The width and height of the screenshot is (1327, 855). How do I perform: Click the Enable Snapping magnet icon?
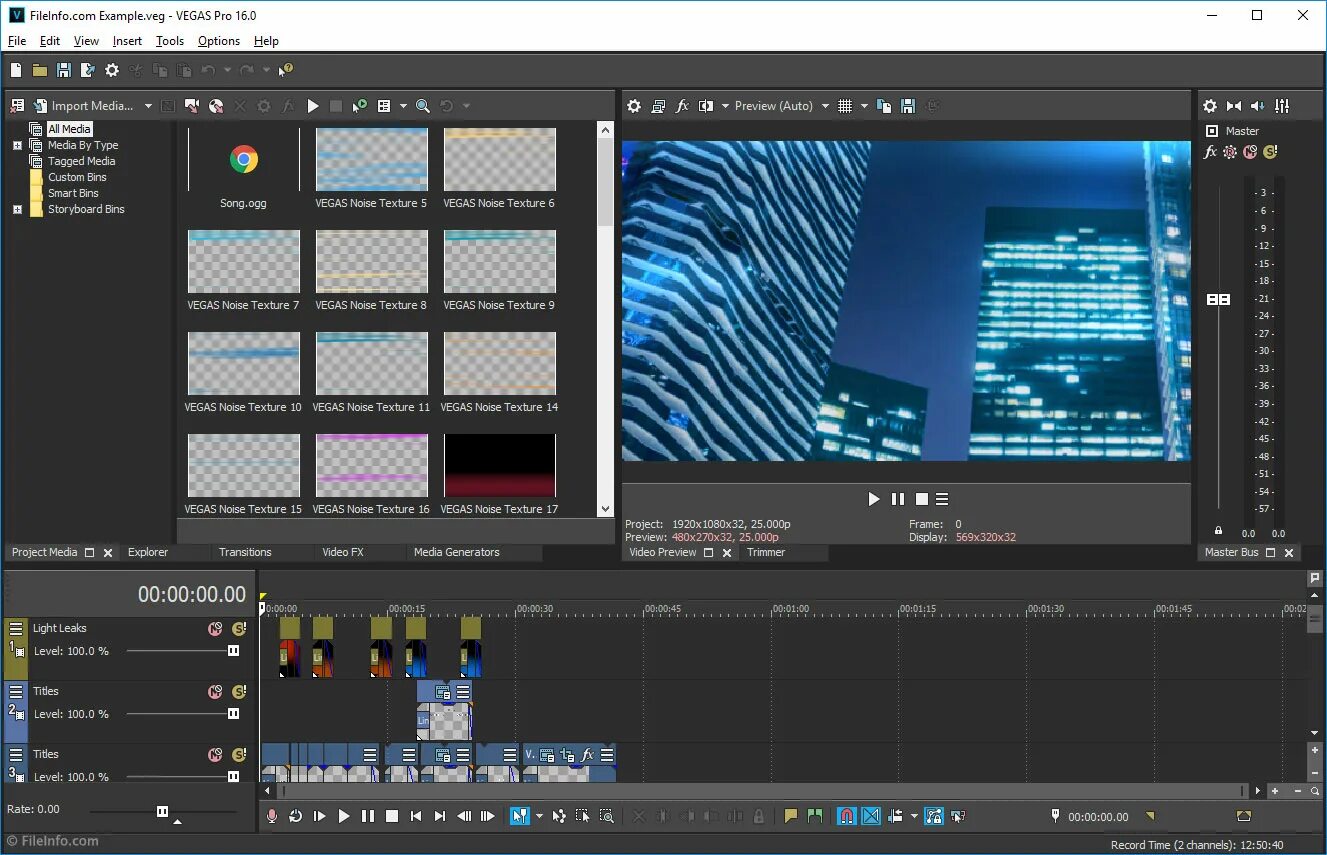point(846,816)
